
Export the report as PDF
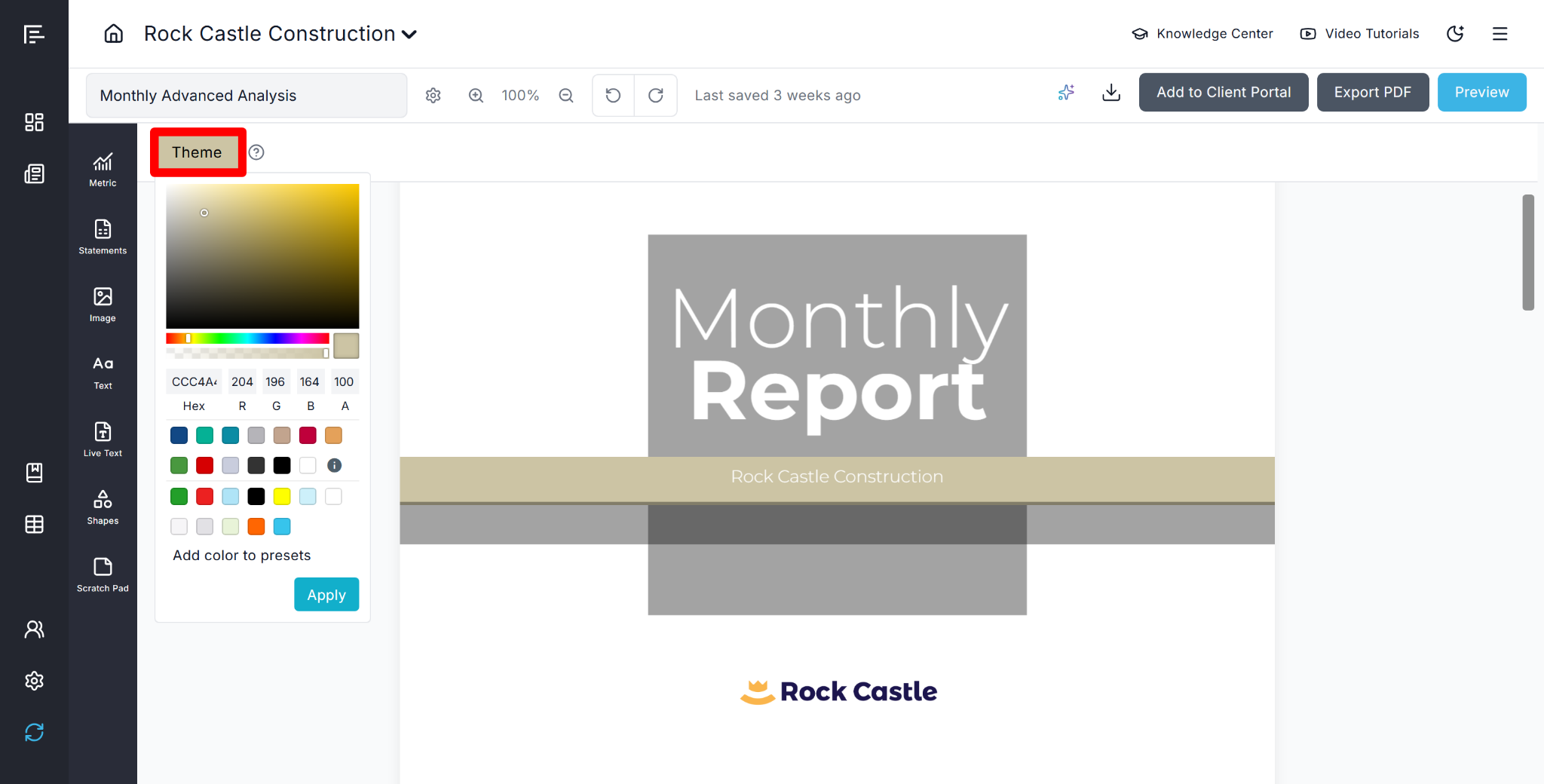click(1373, 93)
